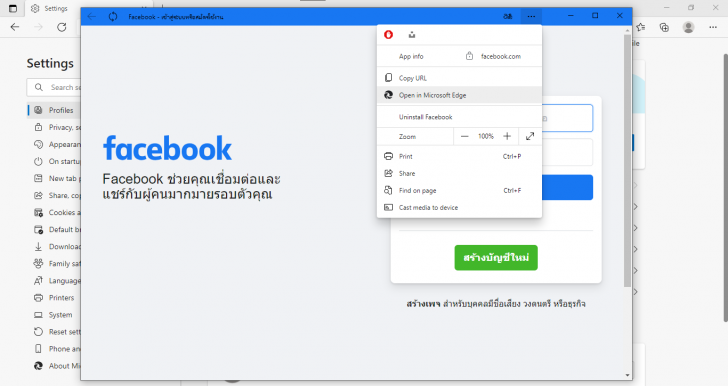Switch to the Settings browser tab
This screenshot has height=386, width=728.
52,8
